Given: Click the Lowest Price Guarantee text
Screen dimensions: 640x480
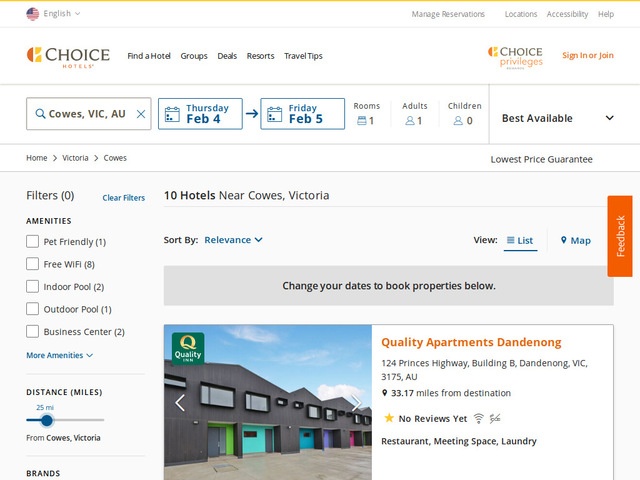Looking at the screenshot, I should pos(541,159).
